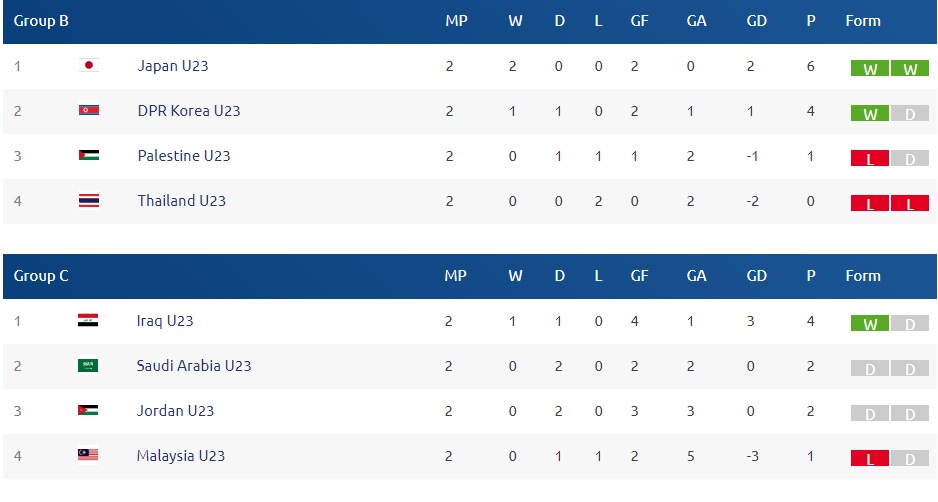
Task: Open the DPR Korea U23 team link
Action: [189, 111]
